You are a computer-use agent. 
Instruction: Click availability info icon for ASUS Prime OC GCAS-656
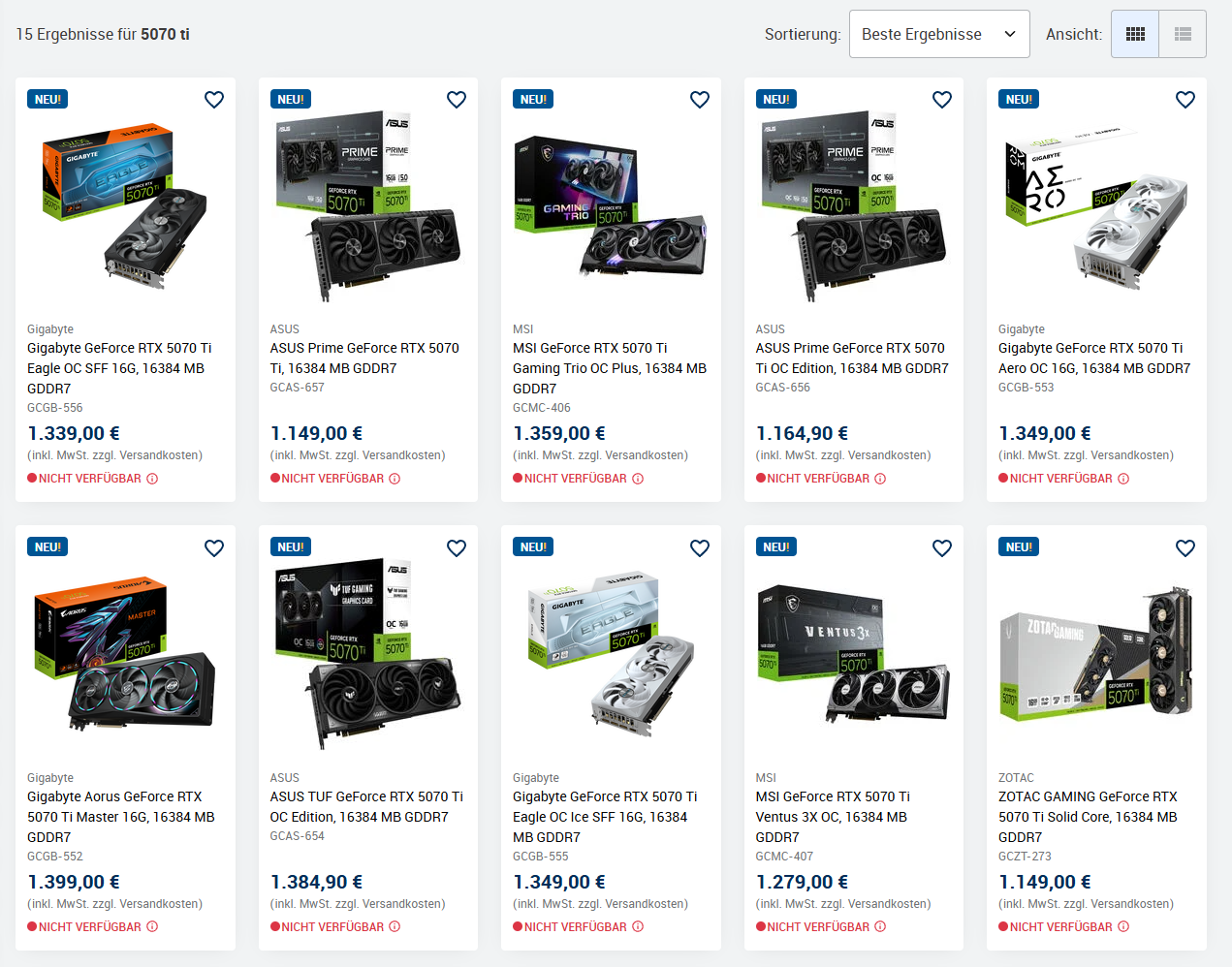(x=880, y=479)
